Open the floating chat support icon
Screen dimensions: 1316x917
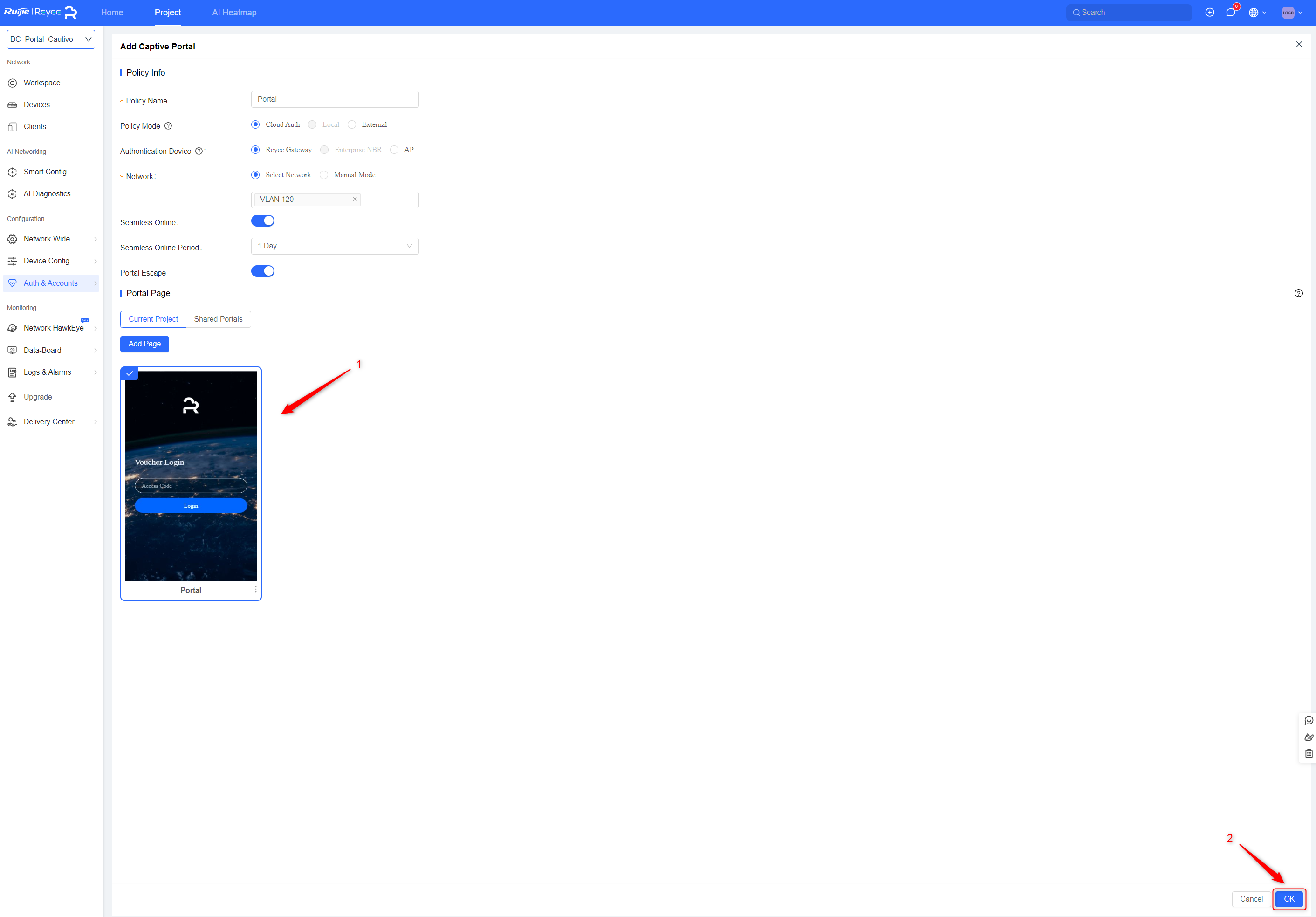coord(1309,720)
